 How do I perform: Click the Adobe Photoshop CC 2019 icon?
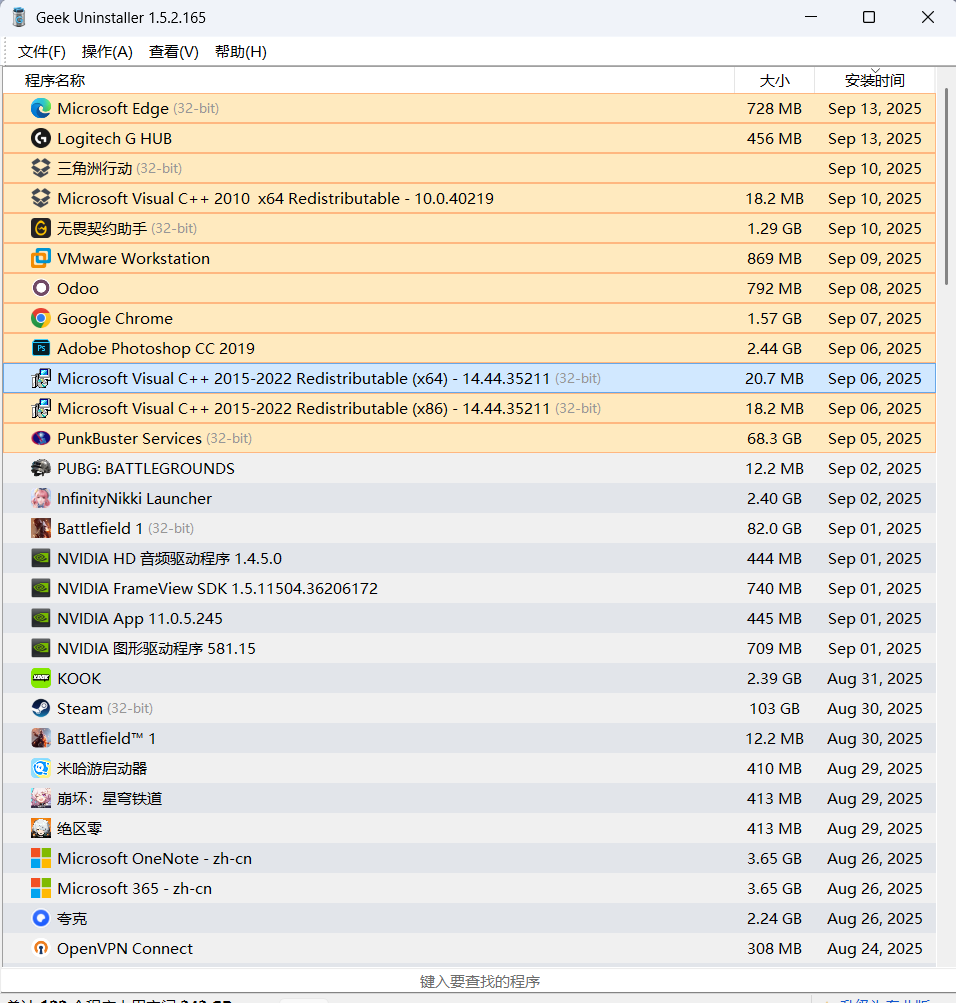tap(41, 348)
